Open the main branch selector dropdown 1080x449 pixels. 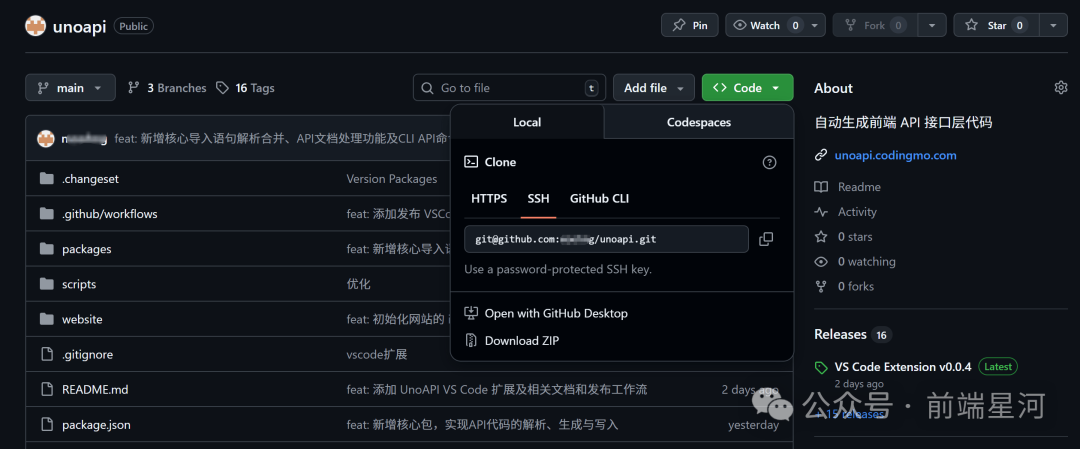70,87
